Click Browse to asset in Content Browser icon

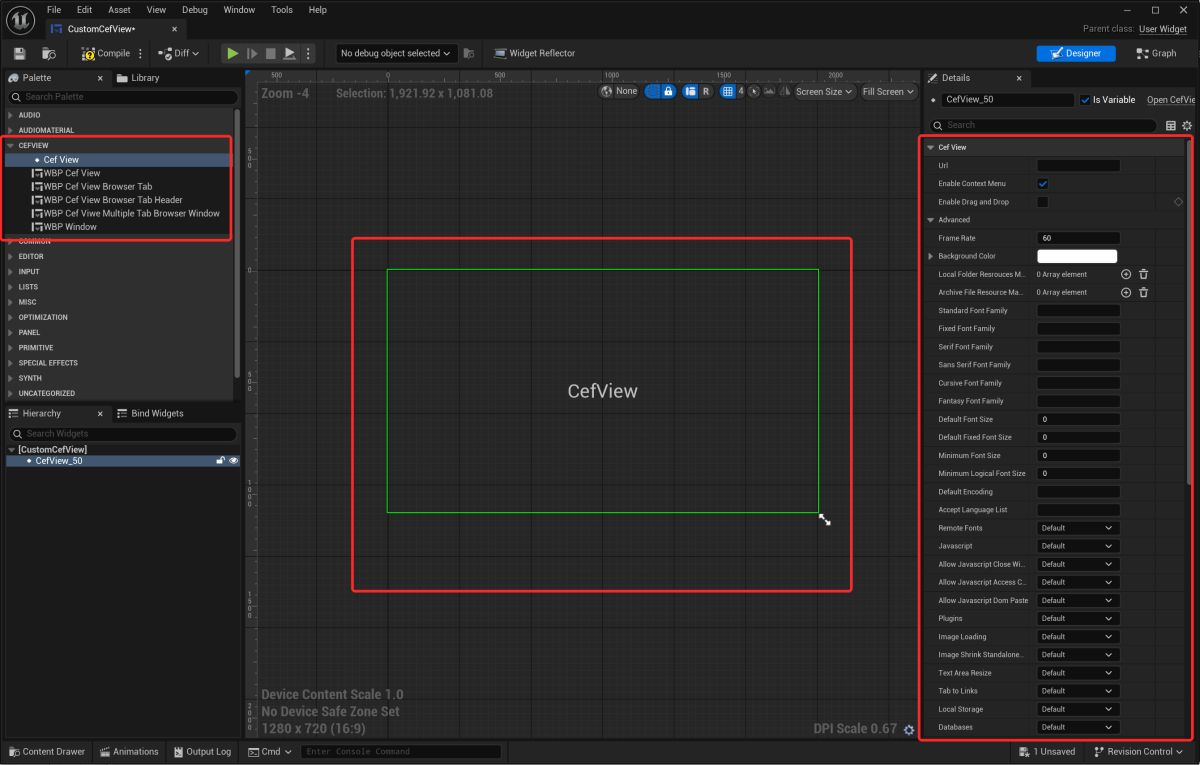pos(49,53)
